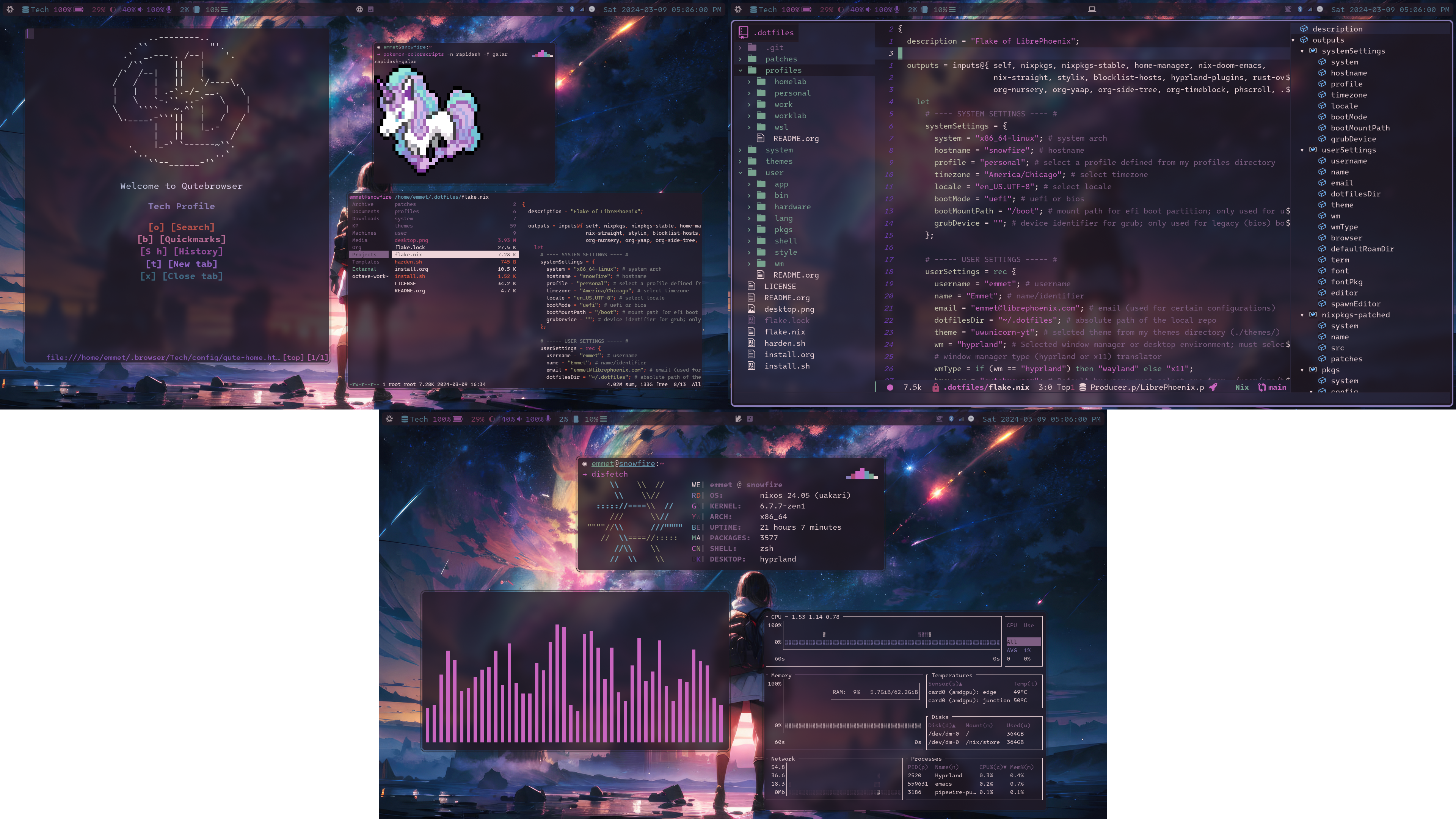Click the desktop.png thumbnail icon
This screenshot has width=1456, height=819.
click(751, 309)
